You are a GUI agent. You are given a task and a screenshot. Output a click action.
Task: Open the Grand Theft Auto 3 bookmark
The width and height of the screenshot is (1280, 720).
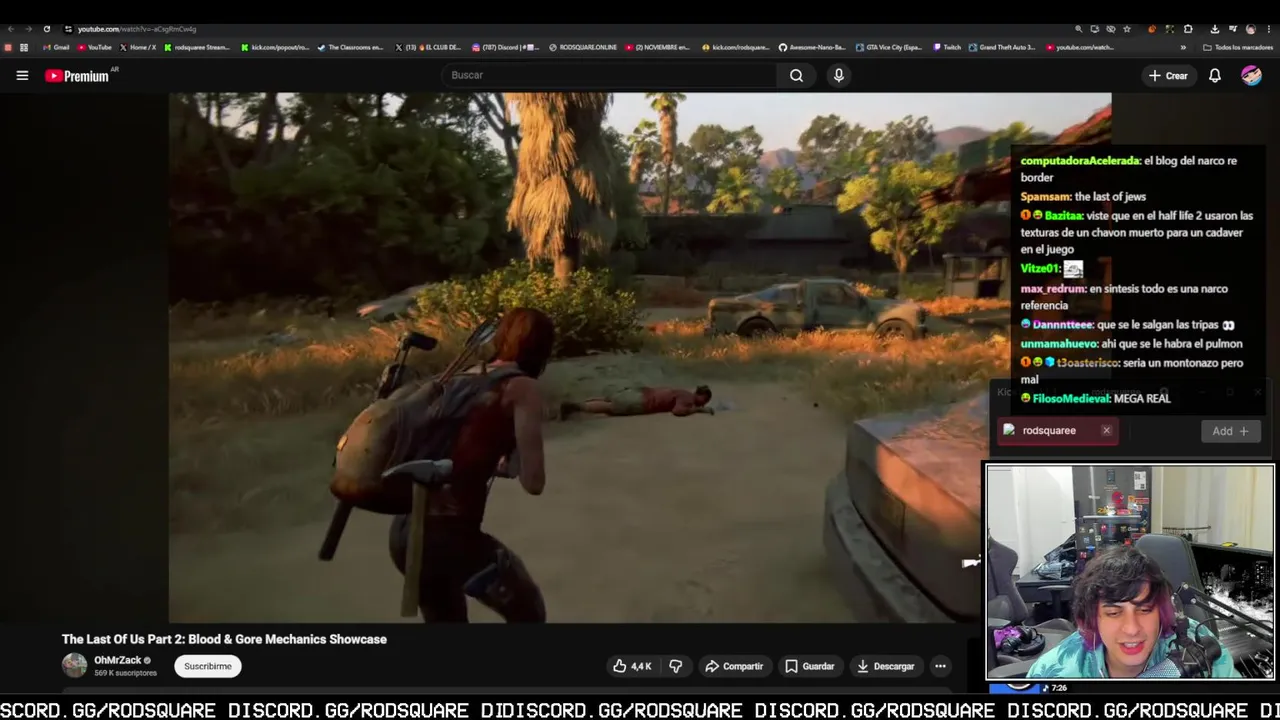(1002, 47)
